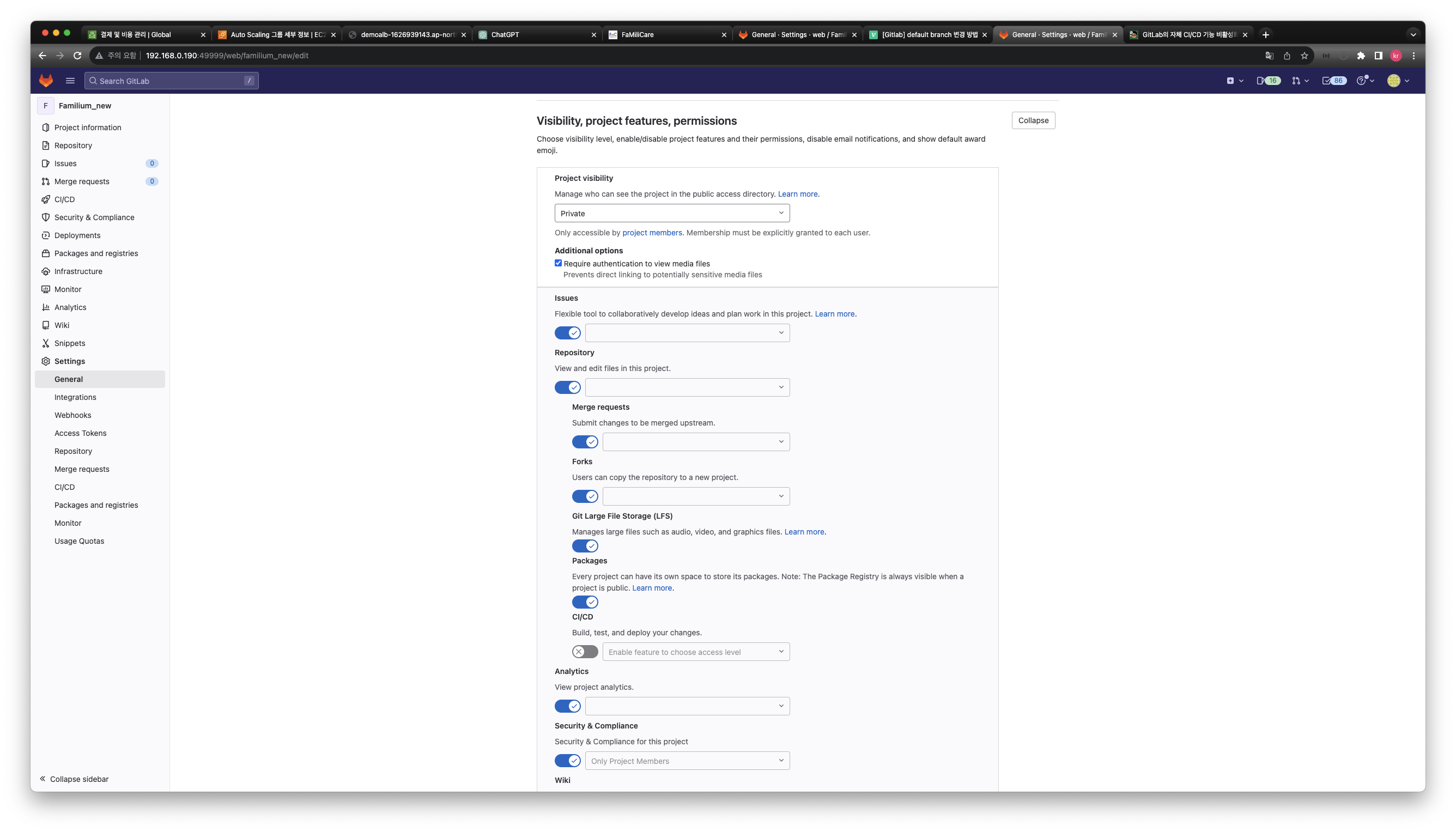Open CI/CD rocket item in sidebar
This screenshot has height=832, width=1456.
click(x=99, y=199)
